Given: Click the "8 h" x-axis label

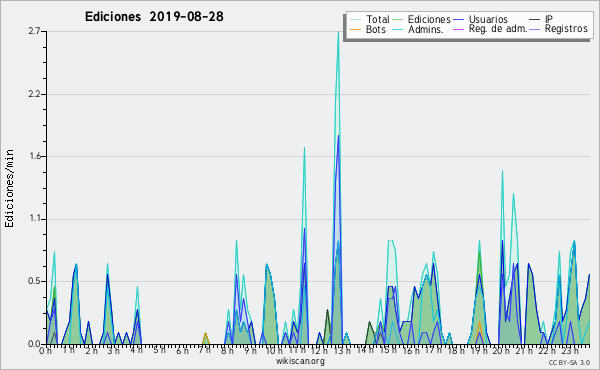Looking at the screenshot, I should pos(227,351).
